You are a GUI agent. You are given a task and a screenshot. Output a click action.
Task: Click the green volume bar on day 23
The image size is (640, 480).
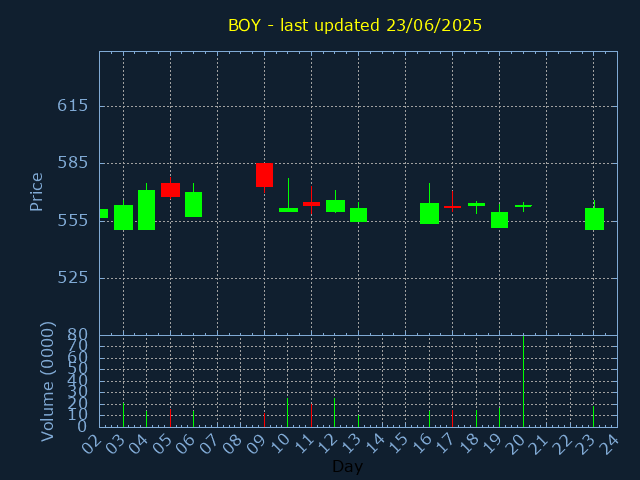(593, 416)
